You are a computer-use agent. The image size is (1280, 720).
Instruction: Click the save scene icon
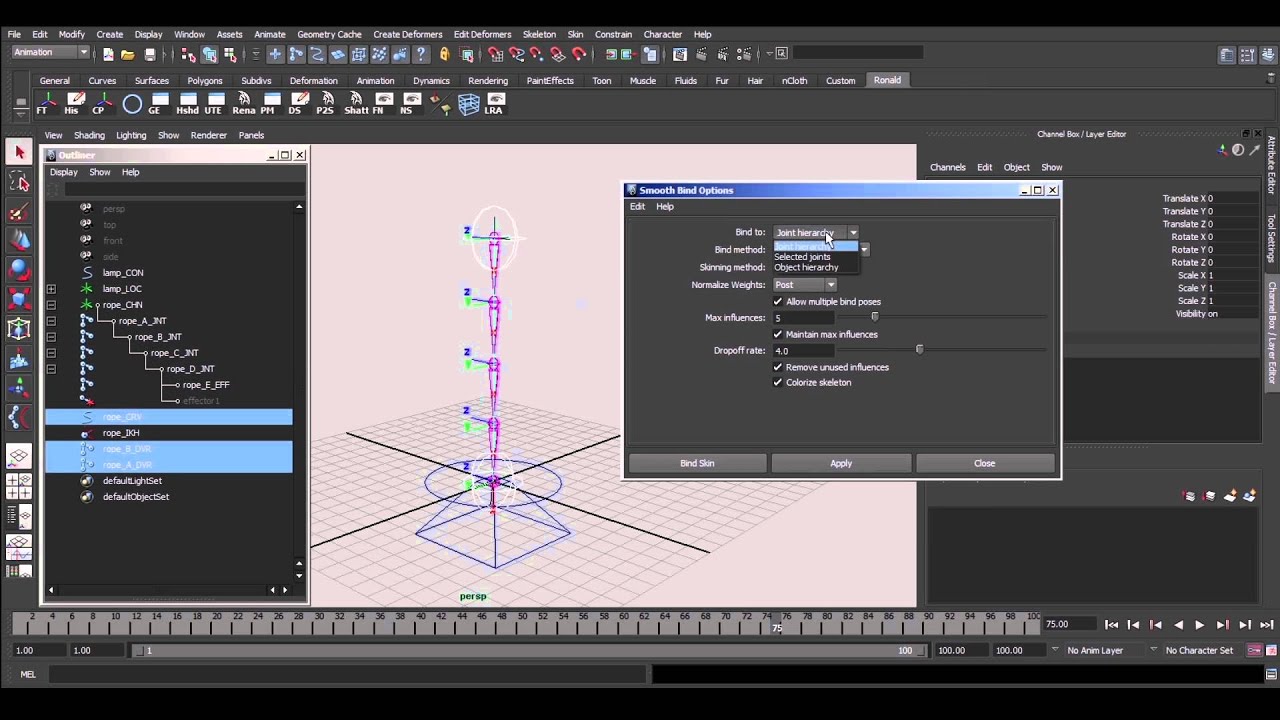point(150,54)
